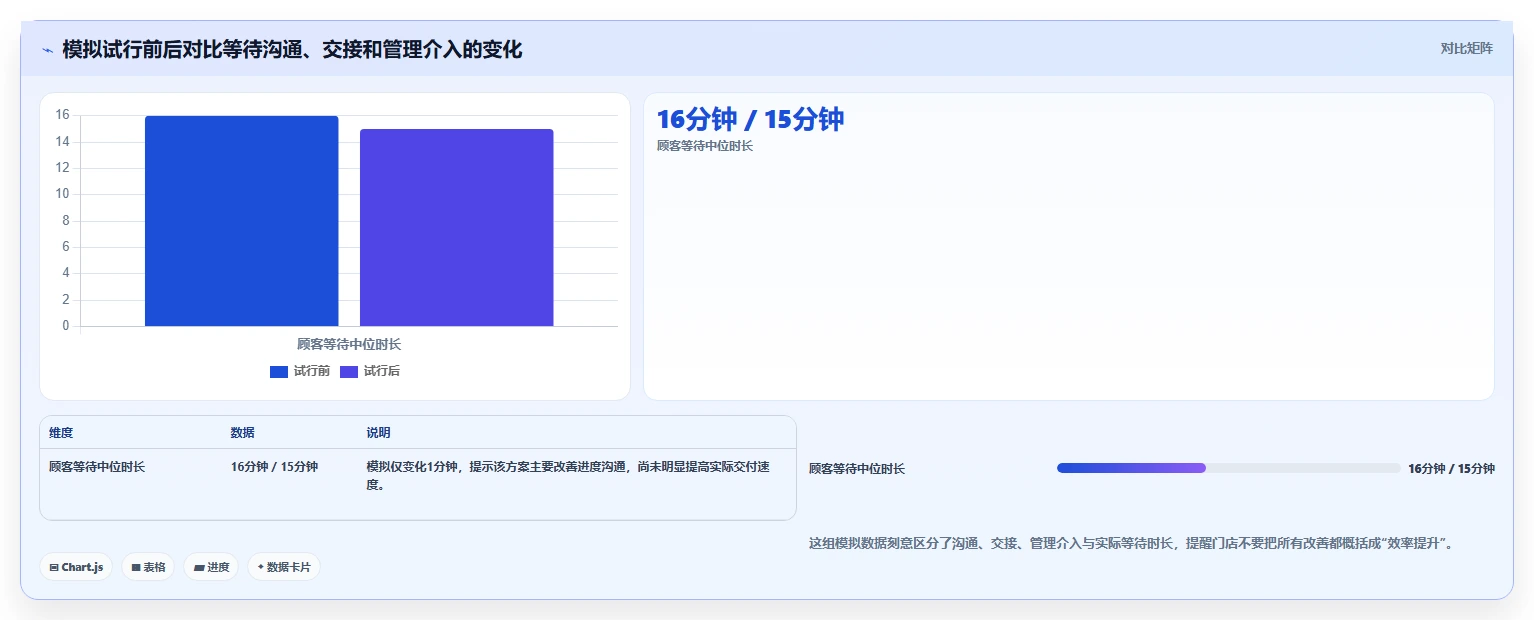Click the 16分钟 / 15分钟 value beside progress bar
Screen dimensions: 1534x620
point(1451,469)
